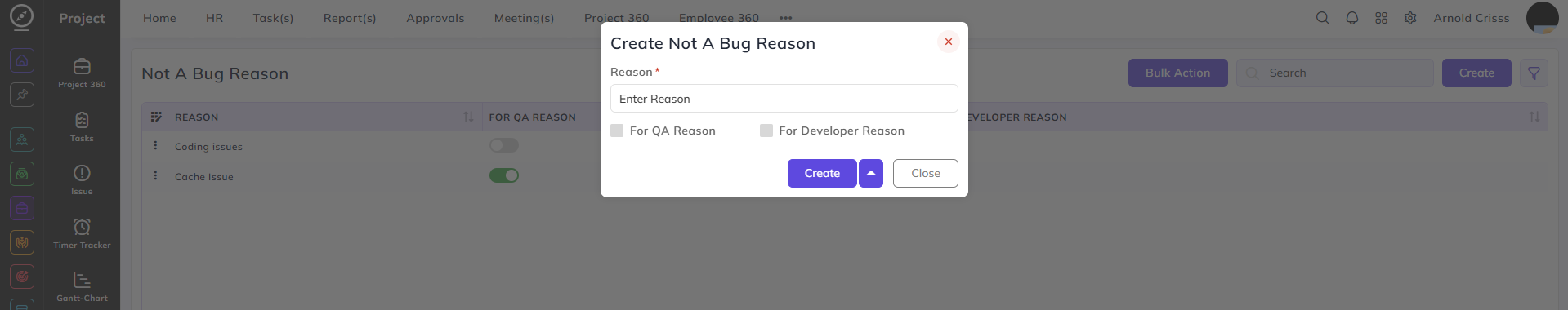Open the Home menu
The width and height of the screenshot is (1568, 310).
[159, 18]
